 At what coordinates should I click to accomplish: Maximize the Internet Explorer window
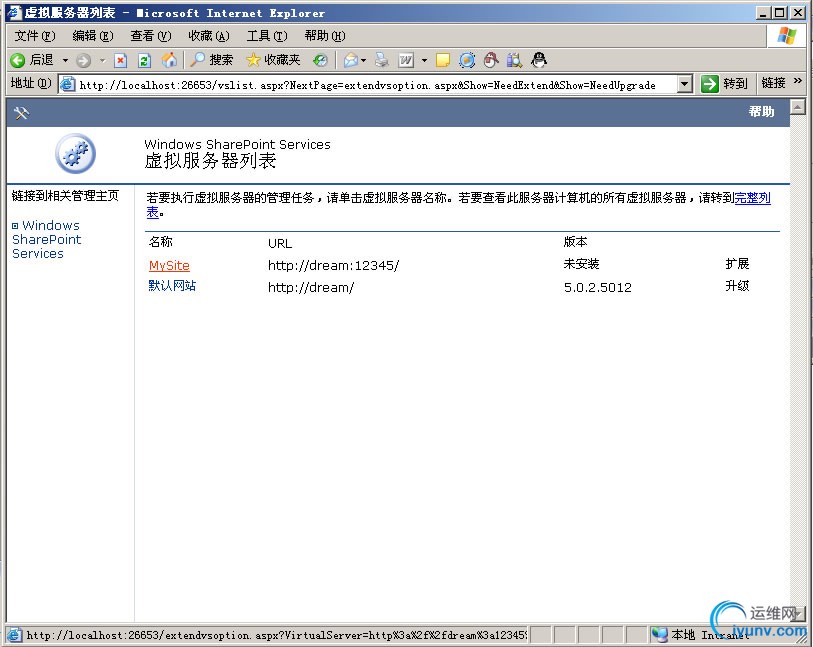click(779, 12)
